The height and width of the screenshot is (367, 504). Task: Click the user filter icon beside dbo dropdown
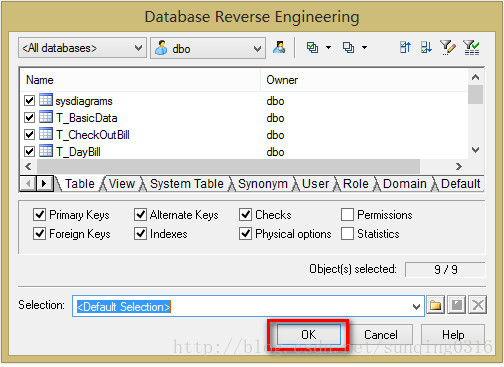click(279, 48)
